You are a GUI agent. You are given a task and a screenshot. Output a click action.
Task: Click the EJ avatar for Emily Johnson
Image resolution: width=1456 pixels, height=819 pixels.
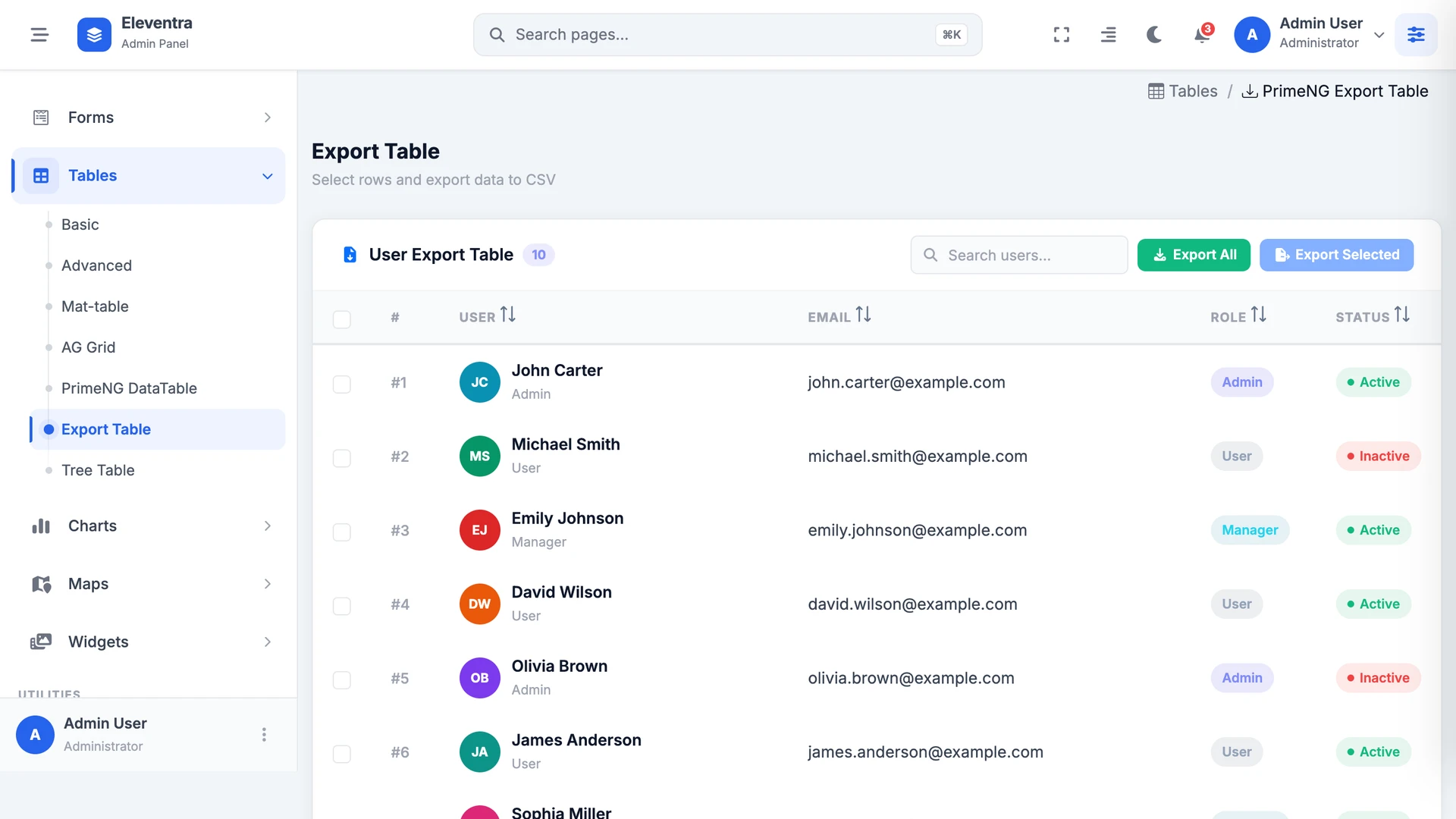(479, 530)
